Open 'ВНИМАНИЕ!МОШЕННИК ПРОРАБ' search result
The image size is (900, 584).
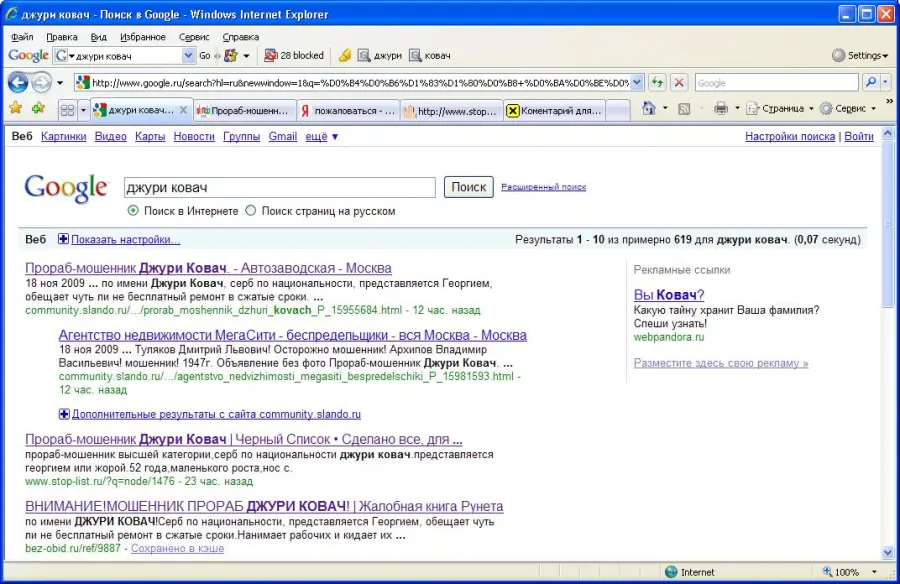pyautogui.click(x=264, y=506)
